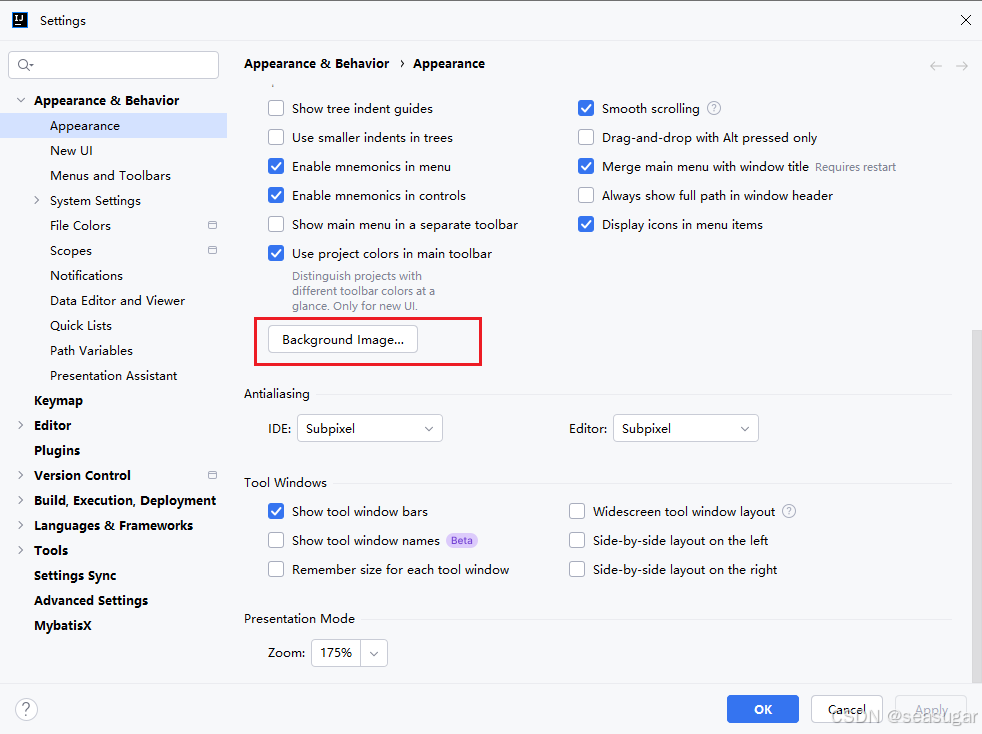Image resolution: width=982 pixels, height=734 pixels.
Task: Focus the settings search input field
Action: tap(113, 65)
